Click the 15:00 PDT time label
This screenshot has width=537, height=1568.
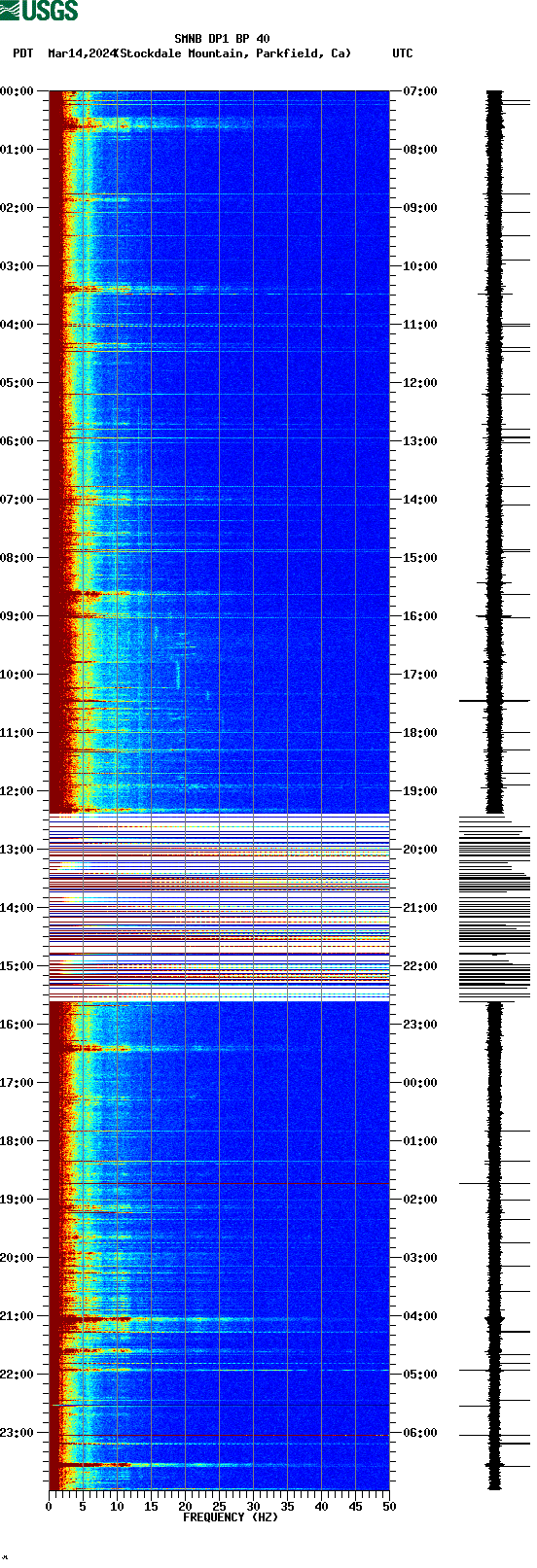point(18,966)
